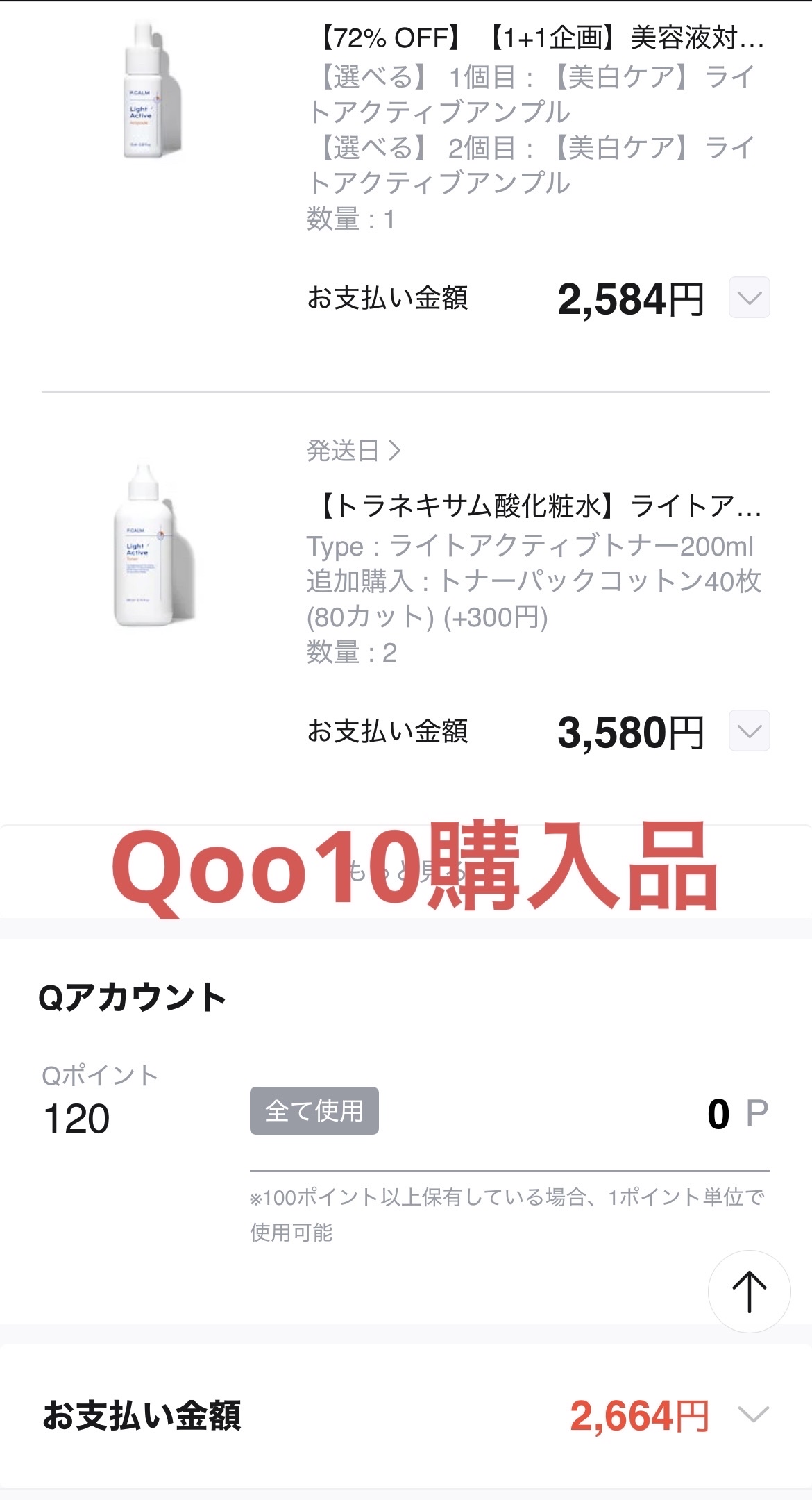Tap the red 2,664円 total amount
This screenshot has height=1500, width=812.
(x=638, y=1416)
